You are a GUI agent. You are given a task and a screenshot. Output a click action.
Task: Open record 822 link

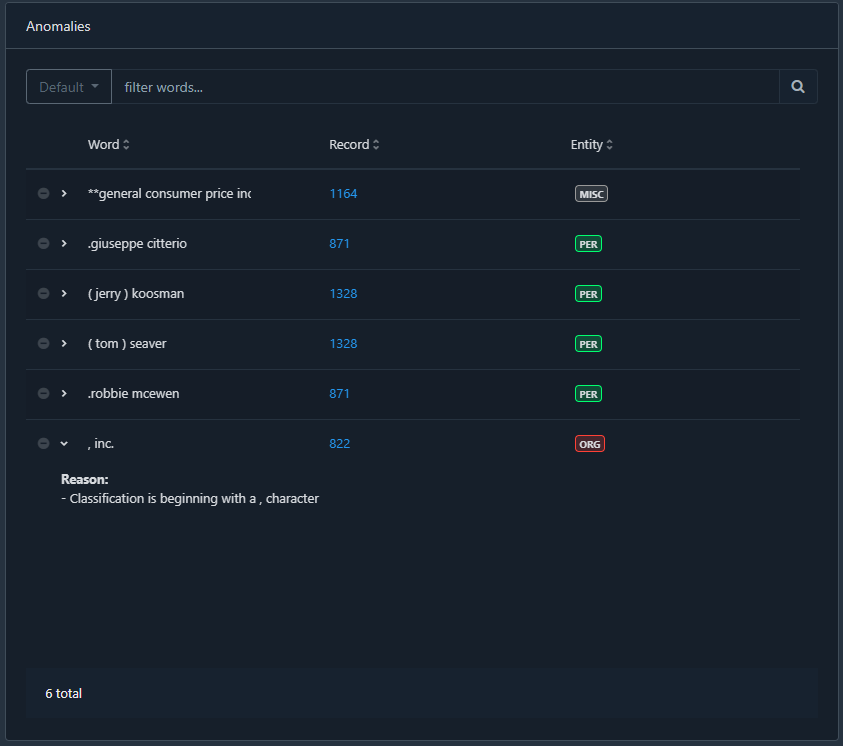coord(340,444)
